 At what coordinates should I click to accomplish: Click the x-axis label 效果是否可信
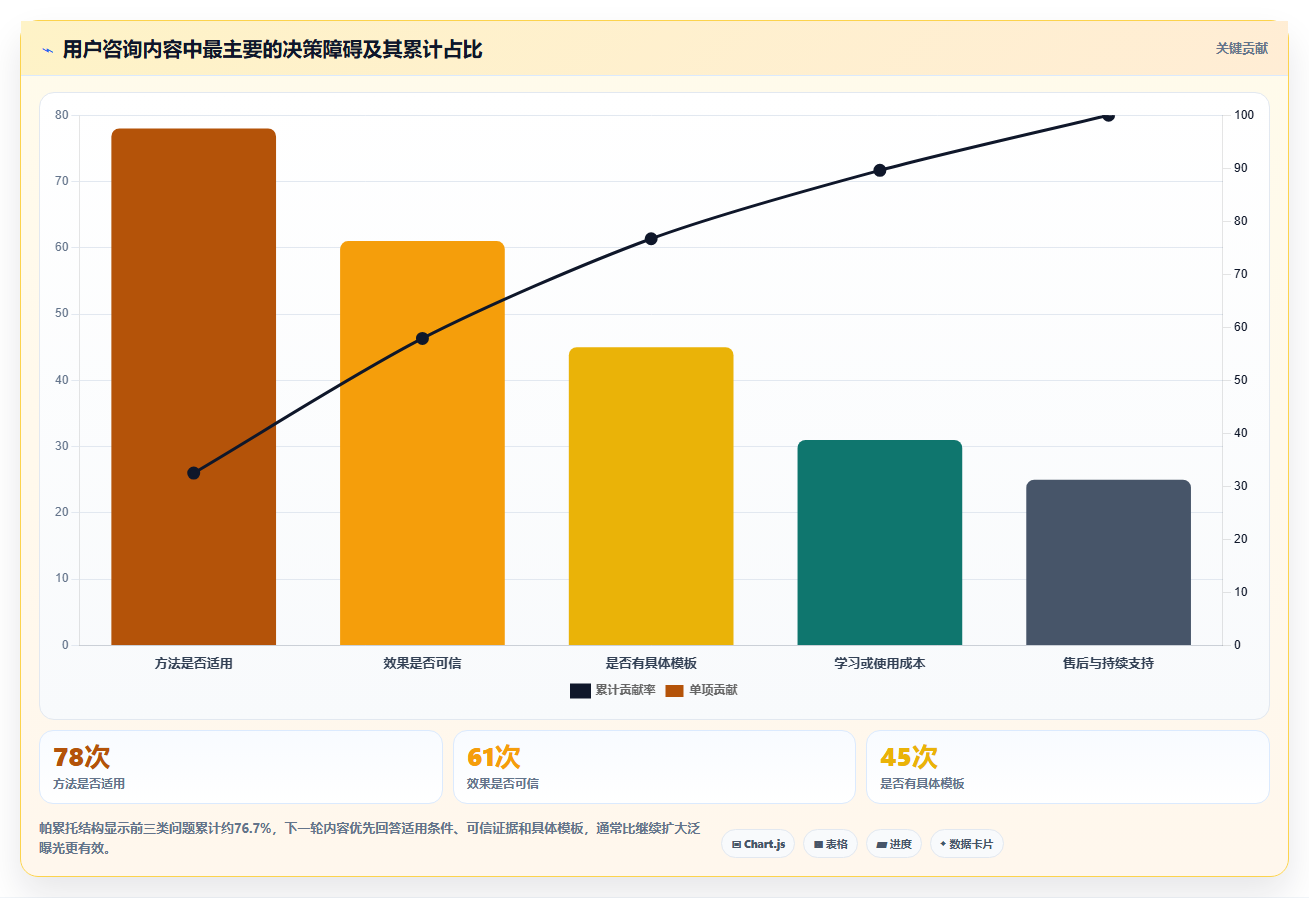pyautogui.click(x=422, y=663)
